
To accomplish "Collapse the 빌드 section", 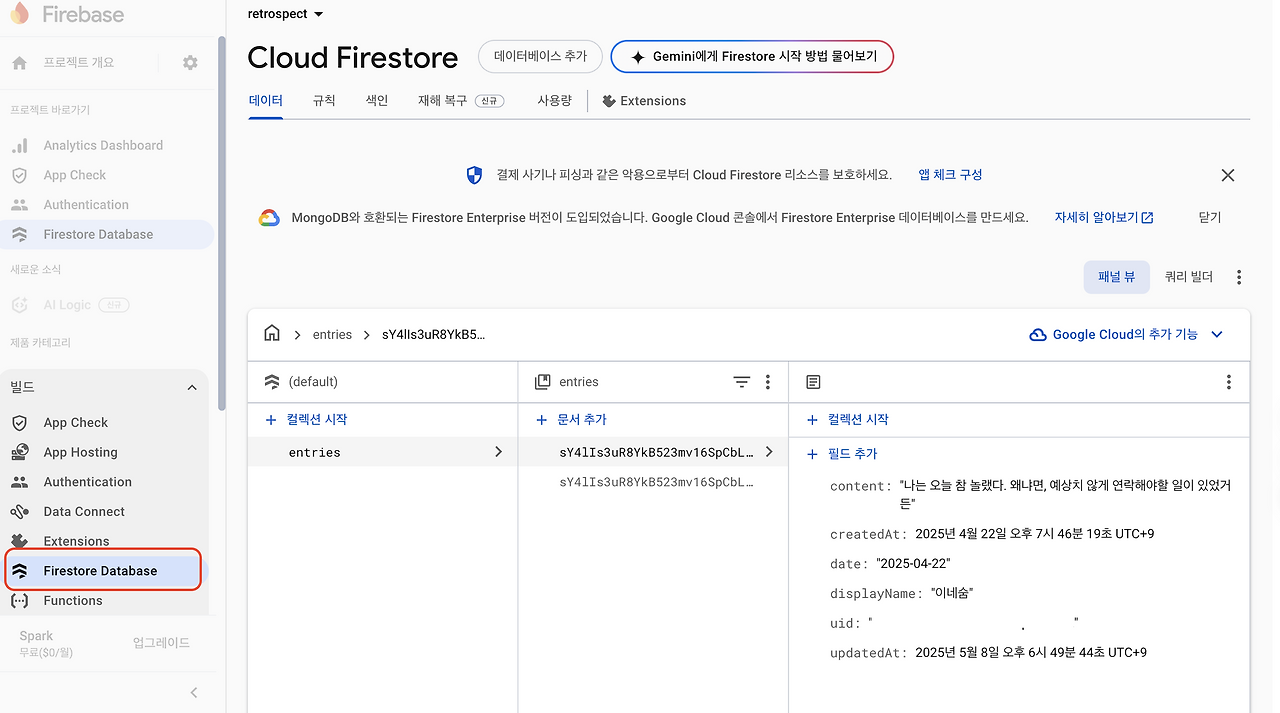I will [192, 387].
